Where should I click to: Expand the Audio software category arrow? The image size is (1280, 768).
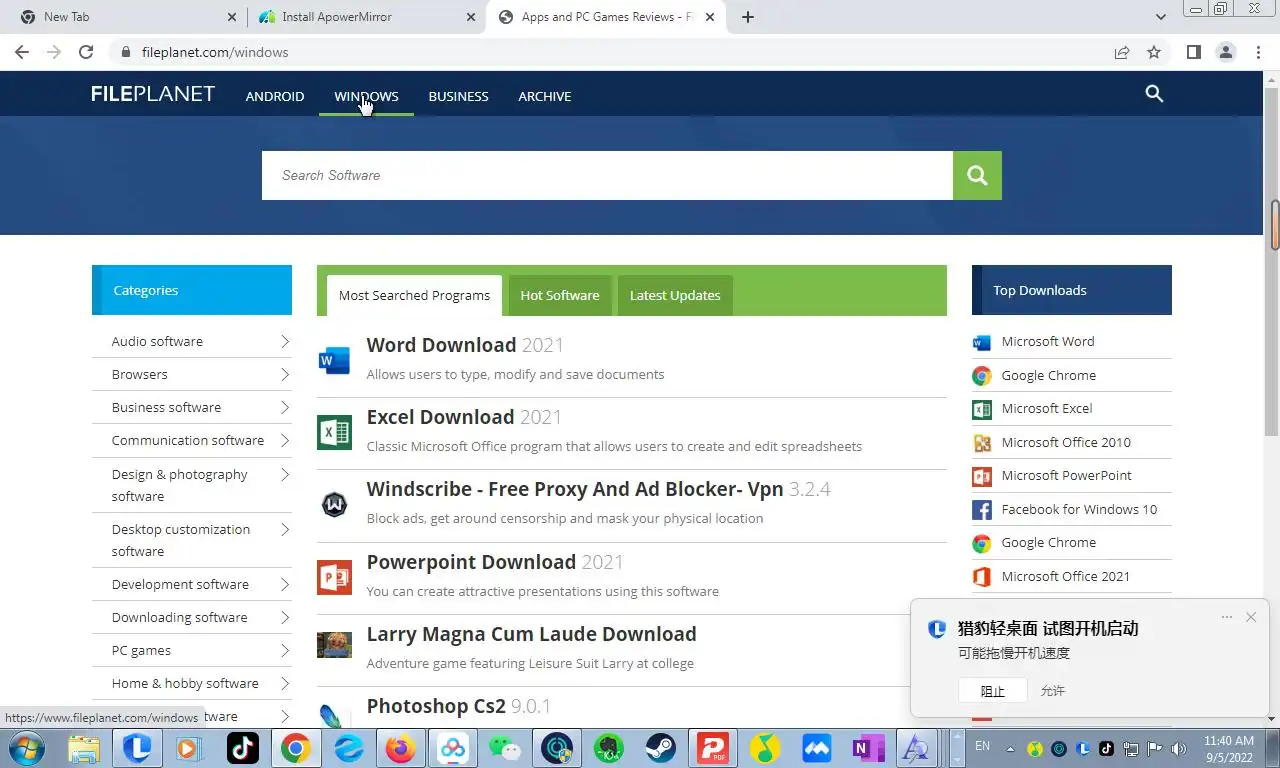pos(285,342)
